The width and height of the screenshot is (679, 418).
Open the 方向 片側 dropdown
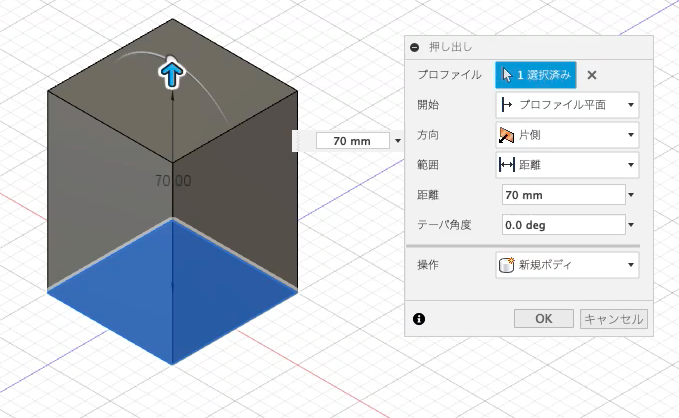[x=567, y=135]
